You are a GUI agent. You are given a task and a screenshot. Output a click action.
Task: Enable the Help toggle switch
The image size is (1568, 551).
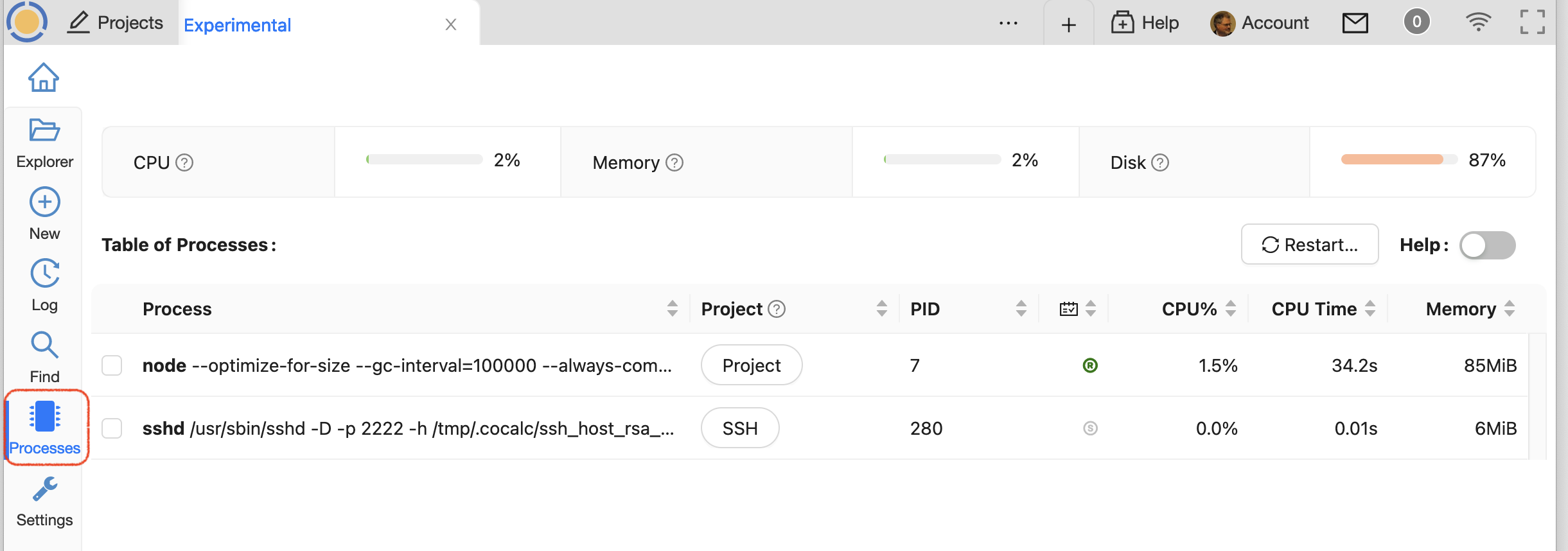pos(1487,245)
